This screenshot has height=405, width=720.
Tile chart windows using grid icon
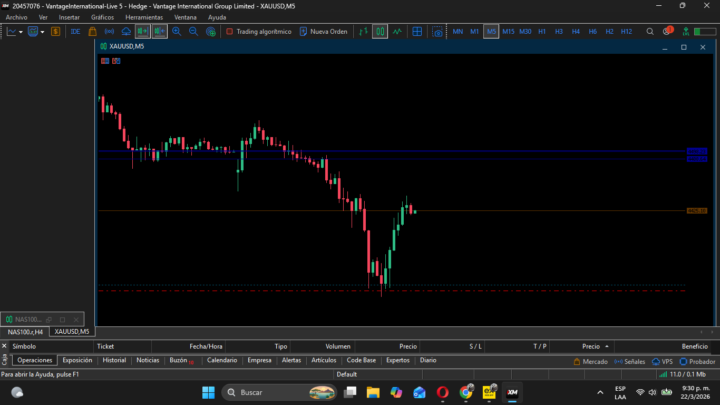(417, 32)
